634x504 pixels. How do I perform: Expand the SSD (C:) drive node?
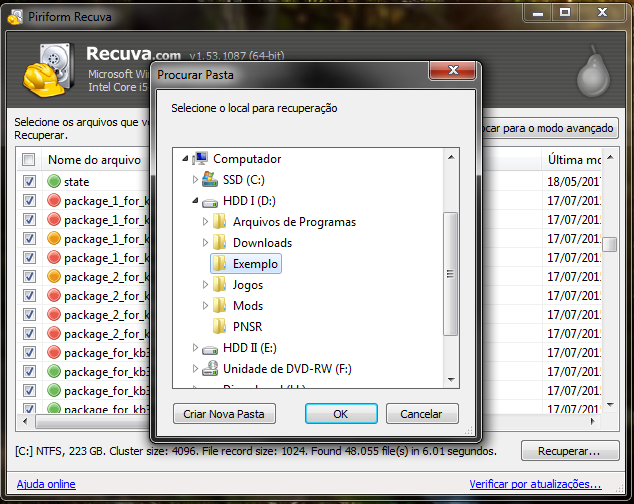[x=195, y=180]
